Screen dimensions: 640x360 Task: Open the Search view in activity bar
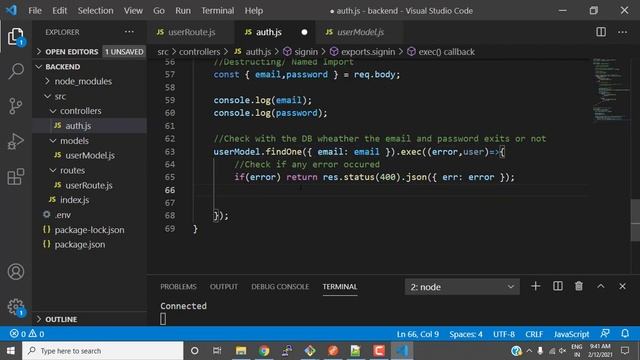pos(16,71)
